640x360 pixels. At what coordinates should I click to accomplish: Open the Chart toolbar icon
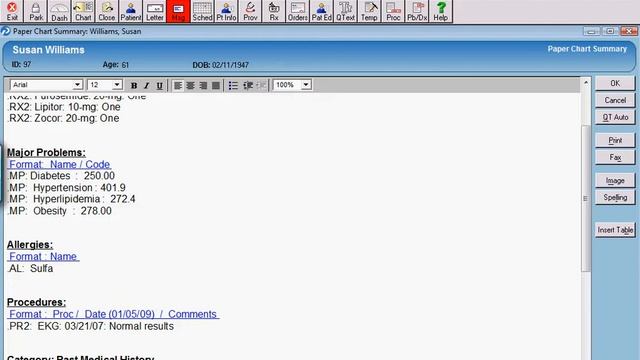(x=83, y=11)
